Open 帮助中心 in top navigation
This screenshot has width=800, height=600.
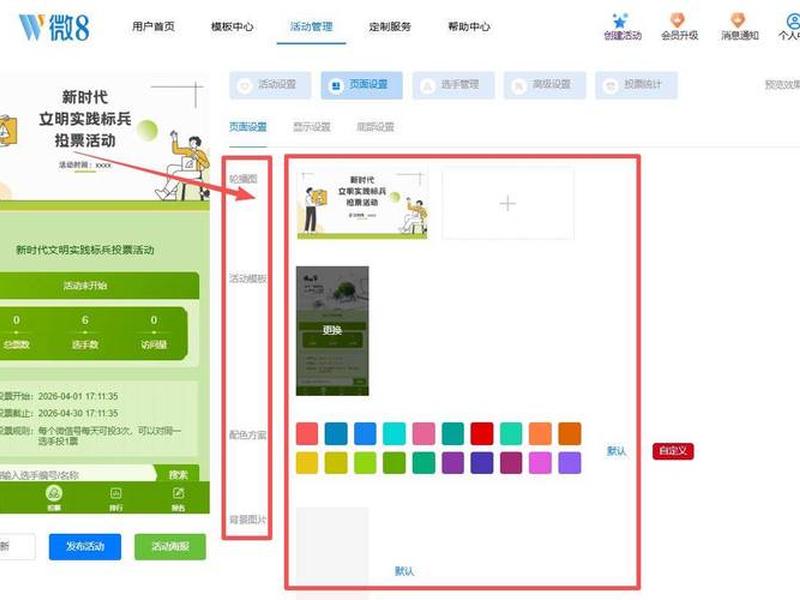pyautogui.click(x=469, y=27)
